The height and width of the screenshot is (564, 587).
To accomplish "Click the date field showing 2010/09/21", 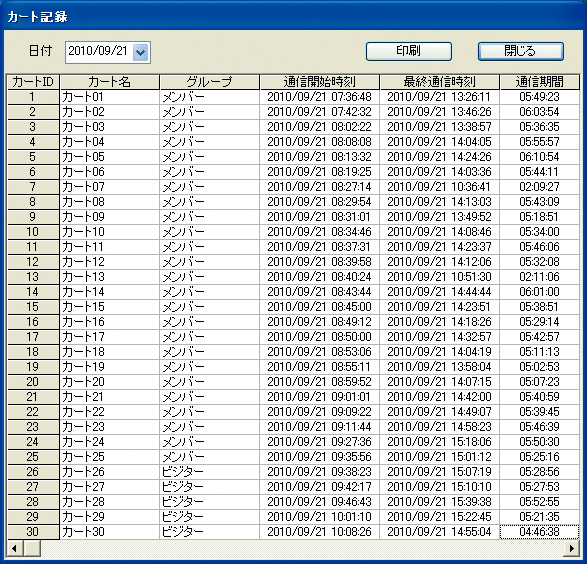I will (108, 52).
